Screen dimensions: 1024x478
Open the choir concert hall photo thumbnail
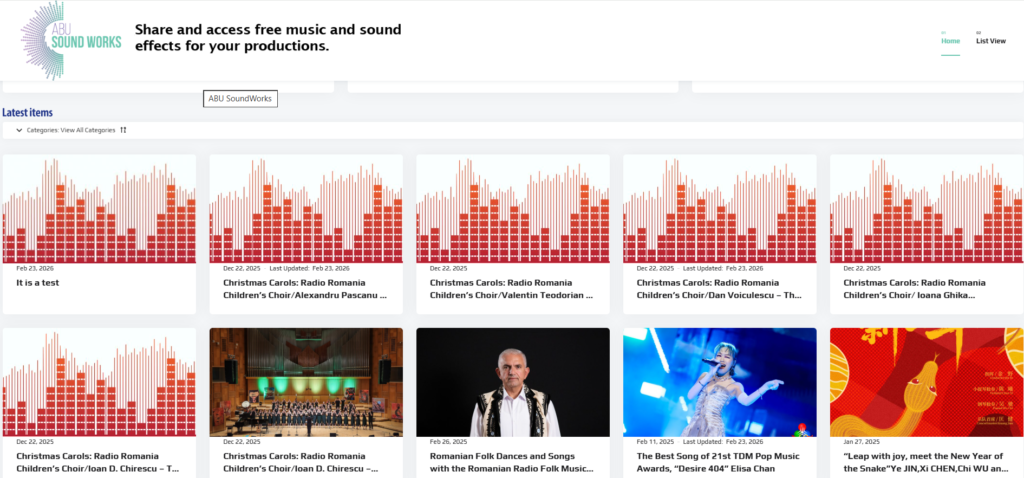point(306,382)
